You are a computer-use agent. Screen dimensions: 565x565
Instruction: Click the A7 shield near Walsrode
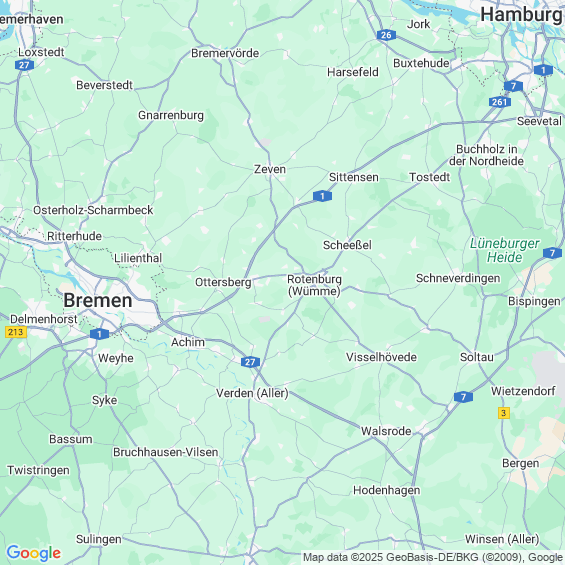[463, 397]
